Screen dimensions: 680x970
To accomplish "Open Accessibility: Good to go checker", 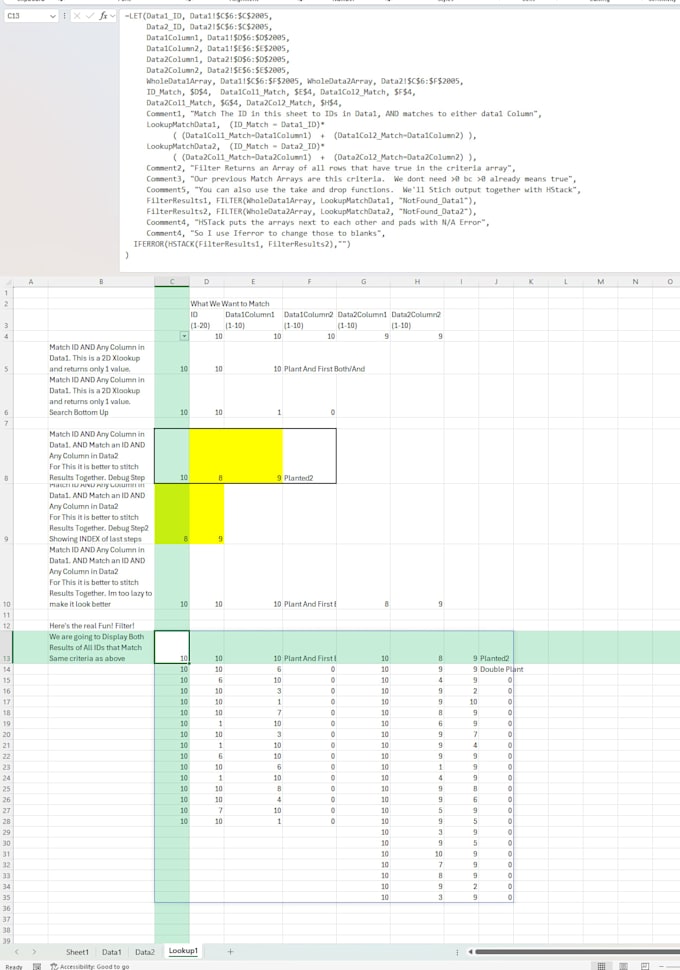I will 90,966.
